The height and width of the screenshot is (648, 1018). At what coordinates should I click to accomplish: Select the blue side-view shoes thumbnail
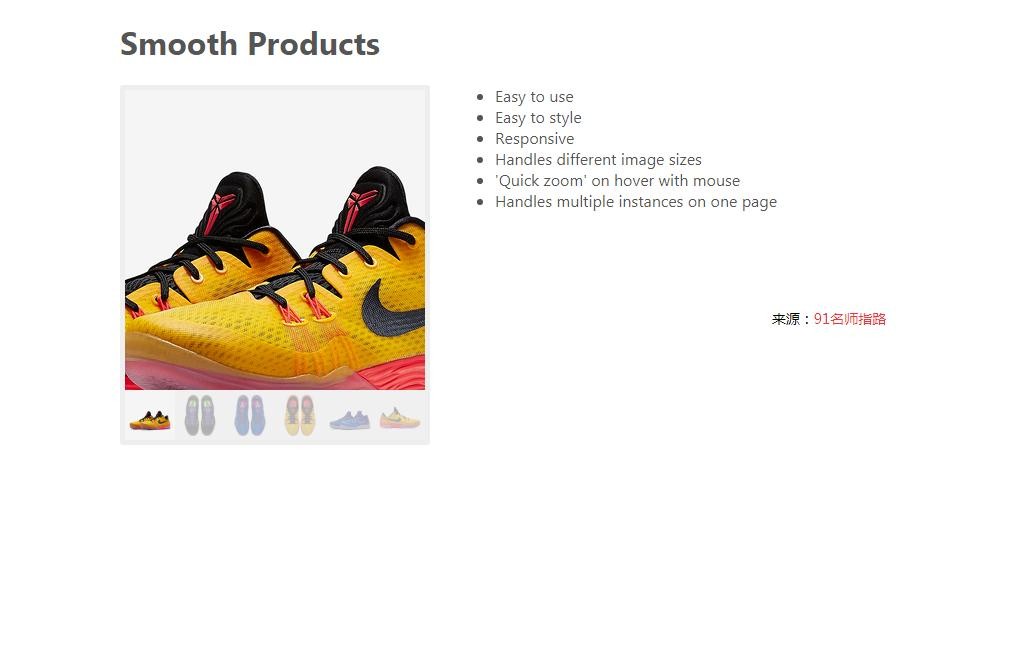pyautogui.click(x=350, y=416)
